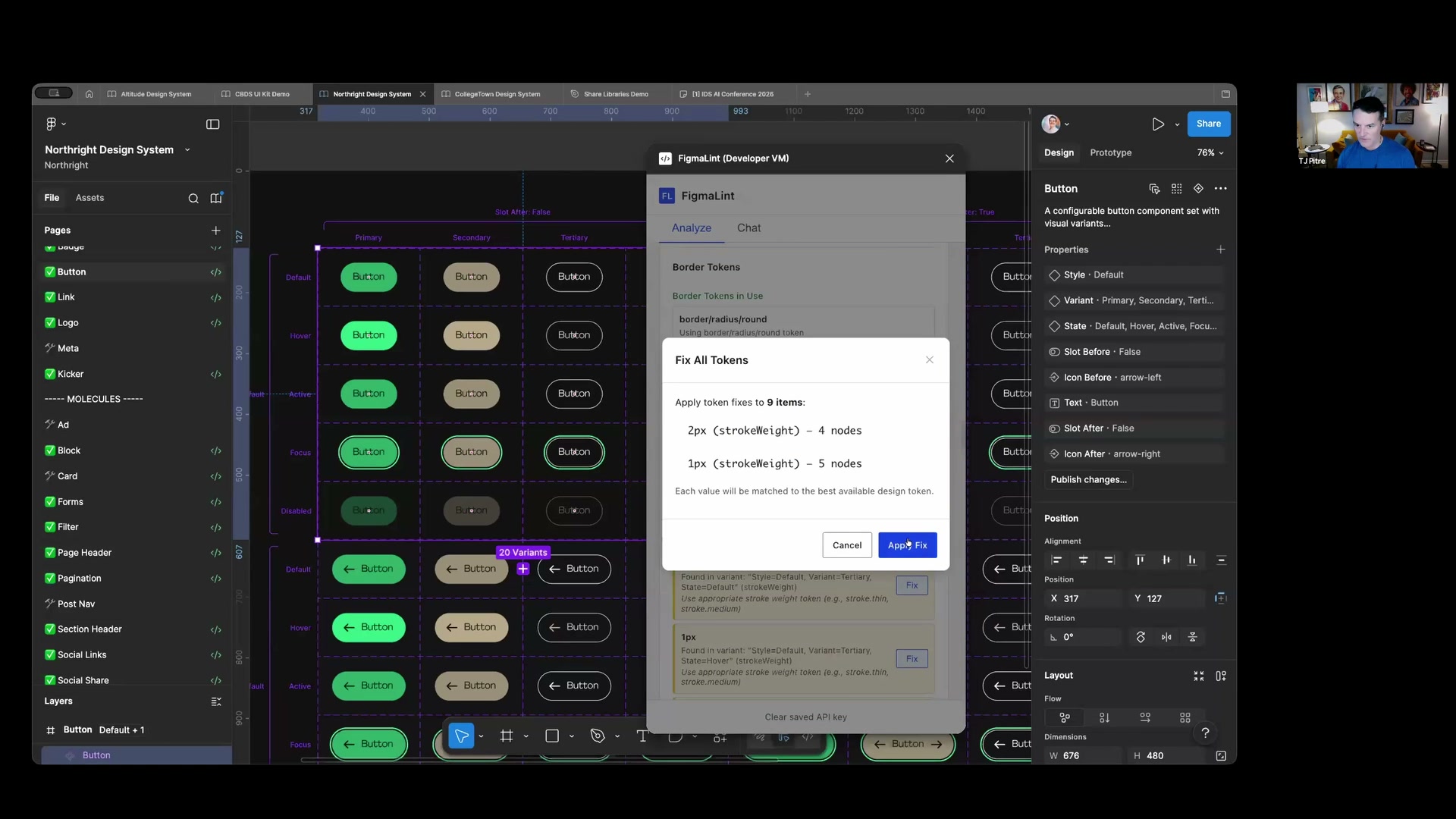Open the Prototype tab
The image size is (1456, 819).
(1110, 152)
